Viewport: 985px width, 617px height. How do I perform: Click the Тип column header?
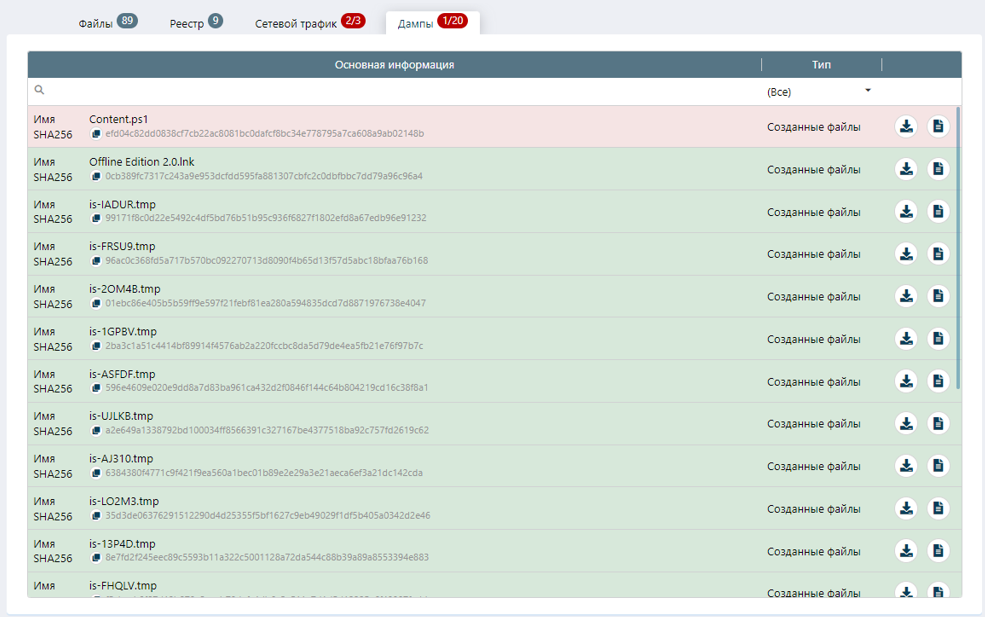coord(821,65)
